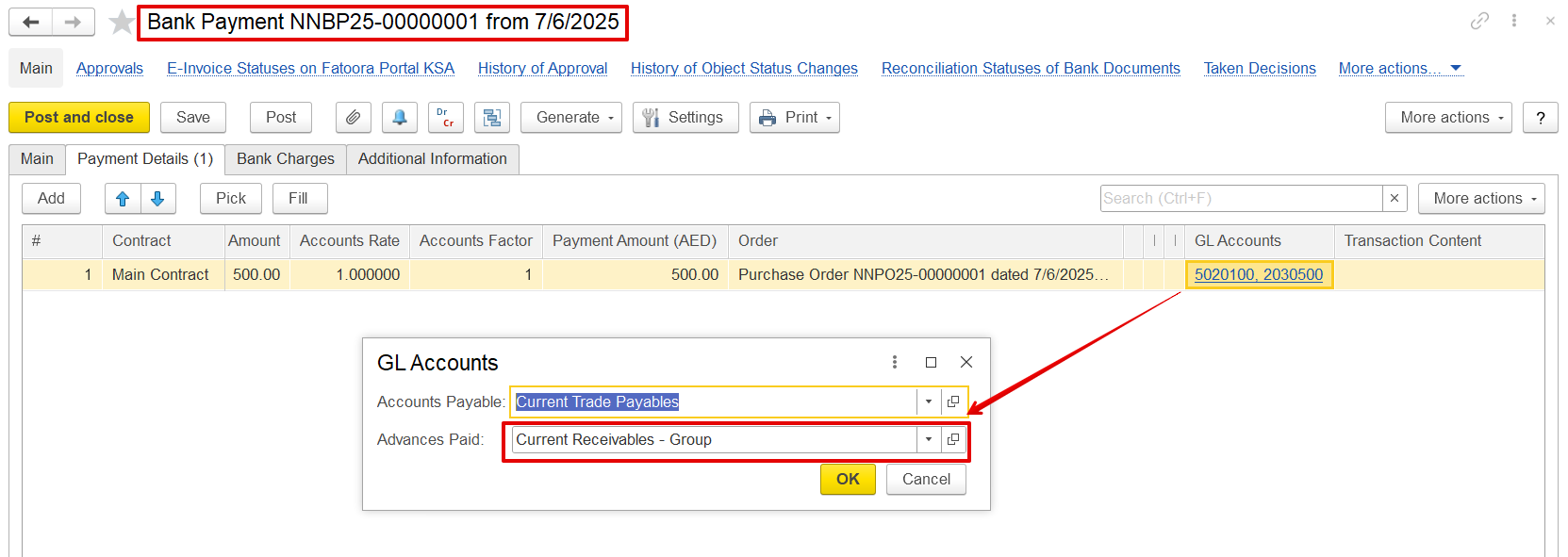
Task: Expand the Print dropdown button
Action: [795, 118]
